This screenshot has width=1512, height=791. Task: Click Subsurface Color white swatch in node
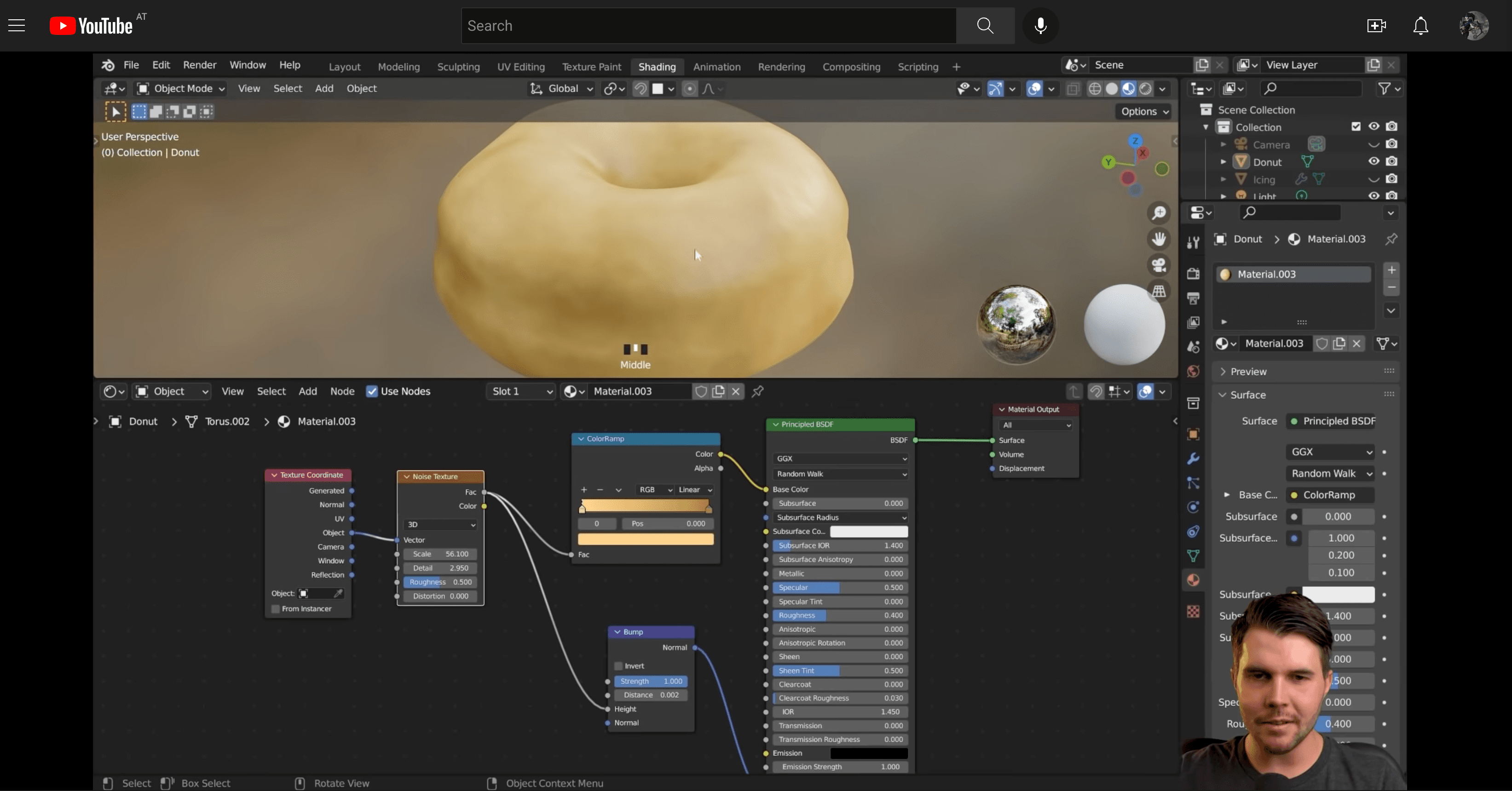point(869,532)
